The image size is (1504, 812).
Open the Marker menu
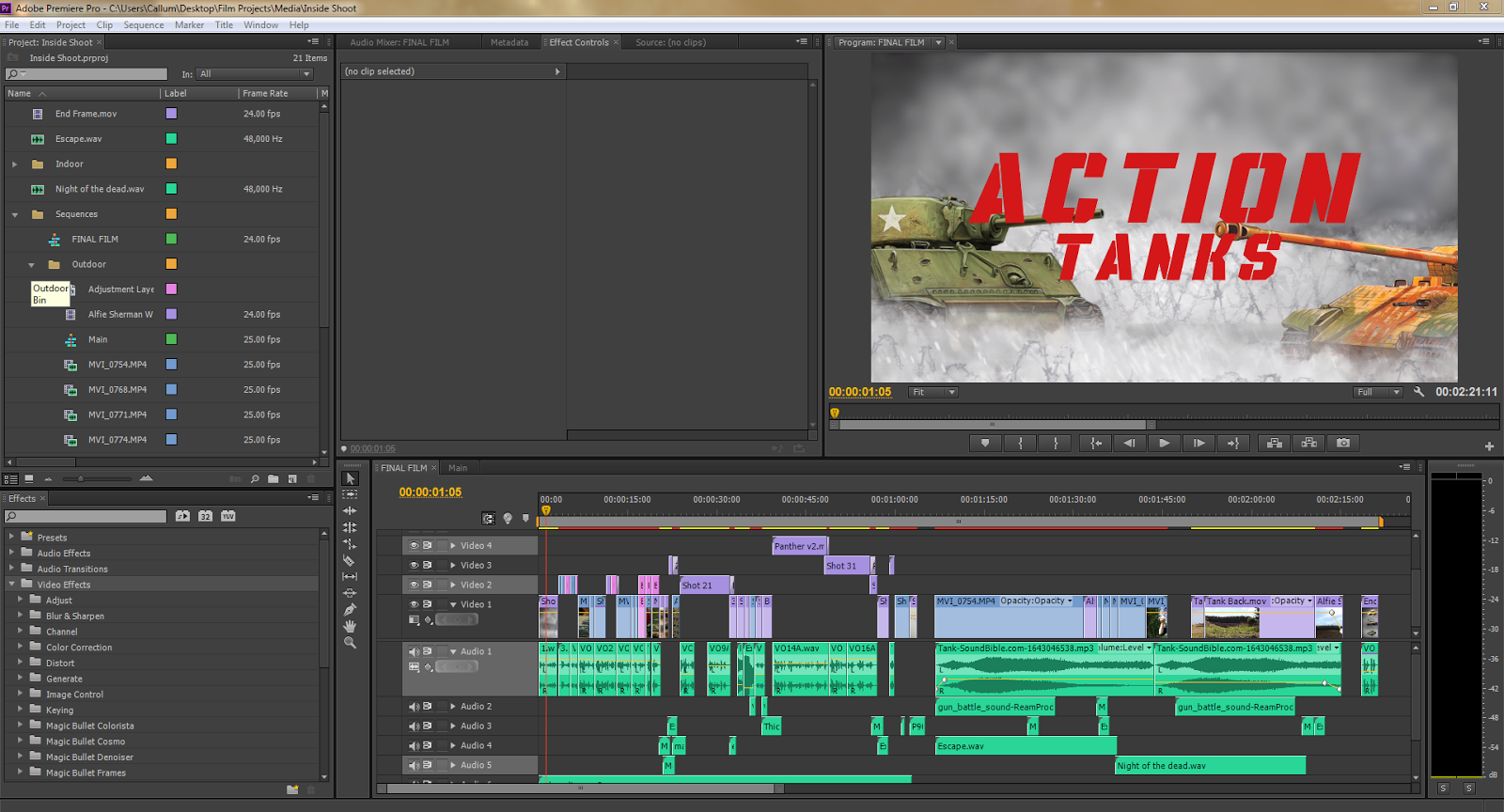click(x=189, y=25)
